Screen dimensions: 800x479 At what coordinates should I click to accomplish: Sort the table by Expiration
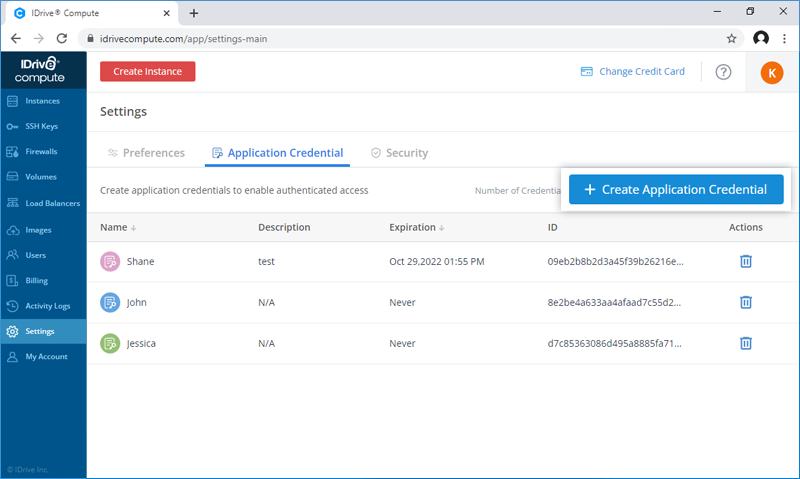tap(416, 228)
